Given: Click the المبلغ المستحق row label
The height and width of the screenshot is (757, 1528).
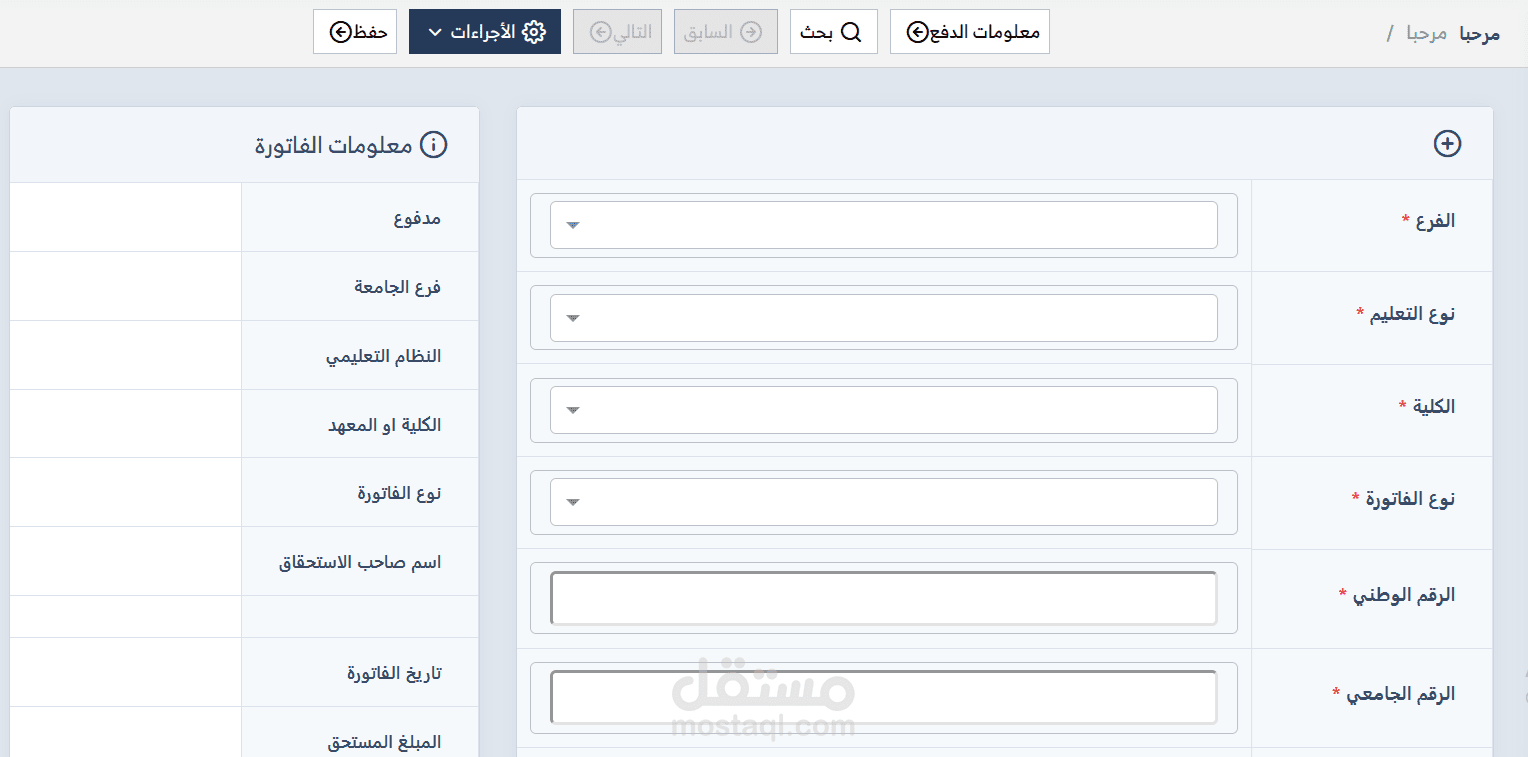Looking at the screenshot, I should 385,742.
